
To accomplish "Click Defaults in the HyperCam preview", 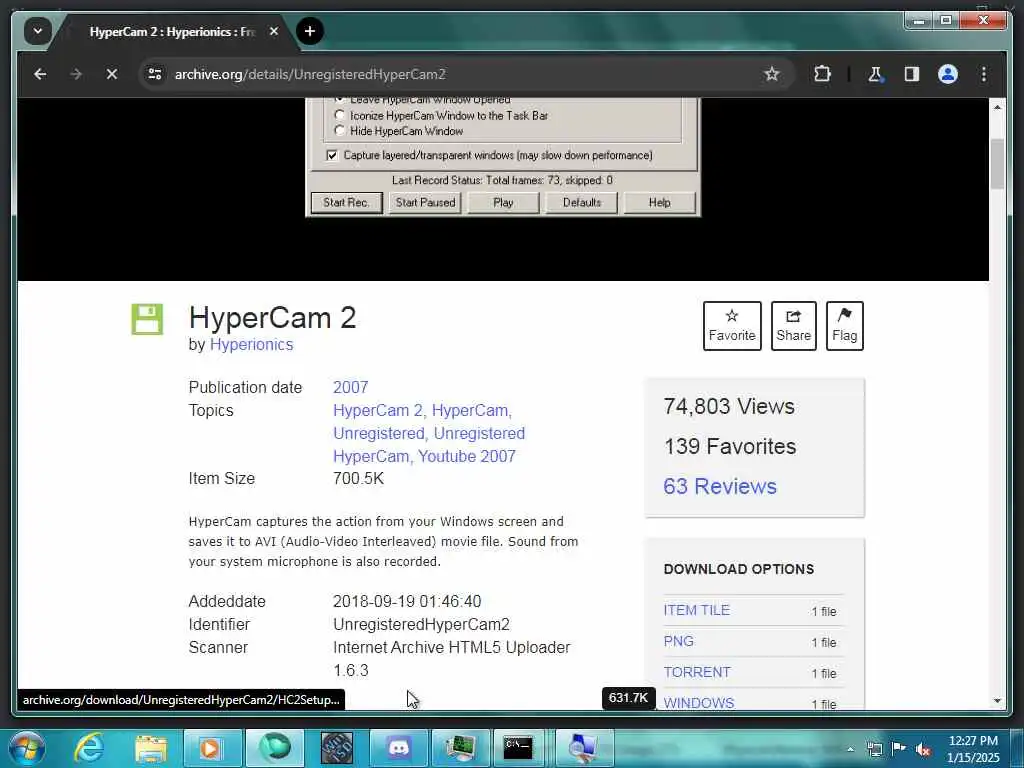I will pyautogui.click(x=581, y=202).
